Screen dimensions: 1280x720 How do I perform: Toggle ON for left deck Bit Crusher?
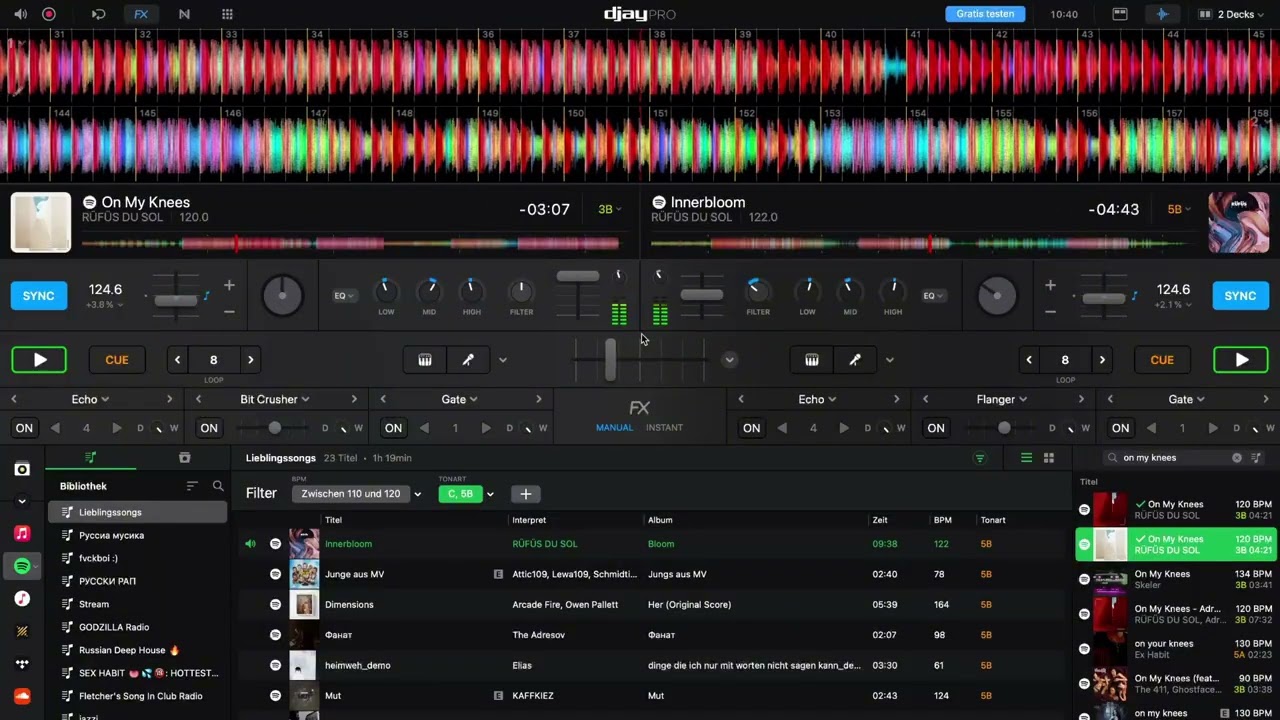coord(209,428)
